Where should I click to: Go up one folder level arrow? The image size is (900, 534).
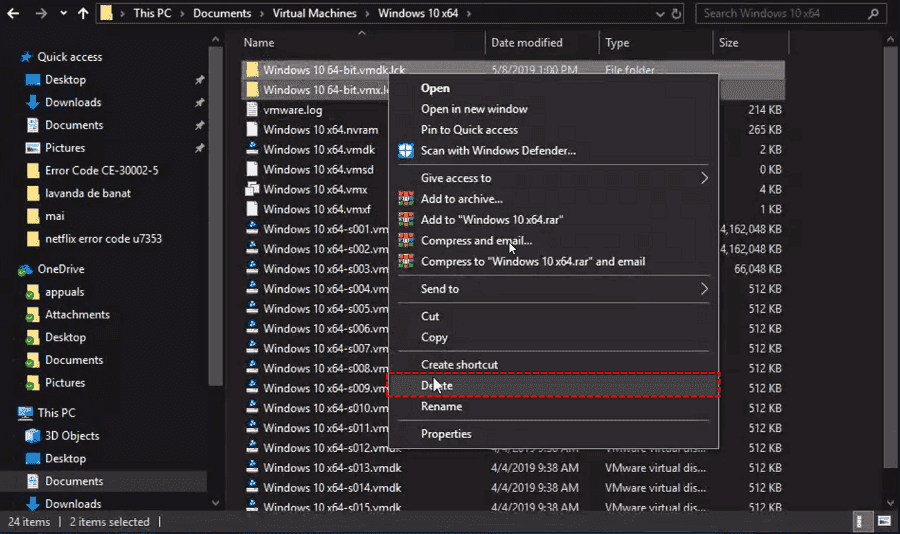tap(83, 13)
